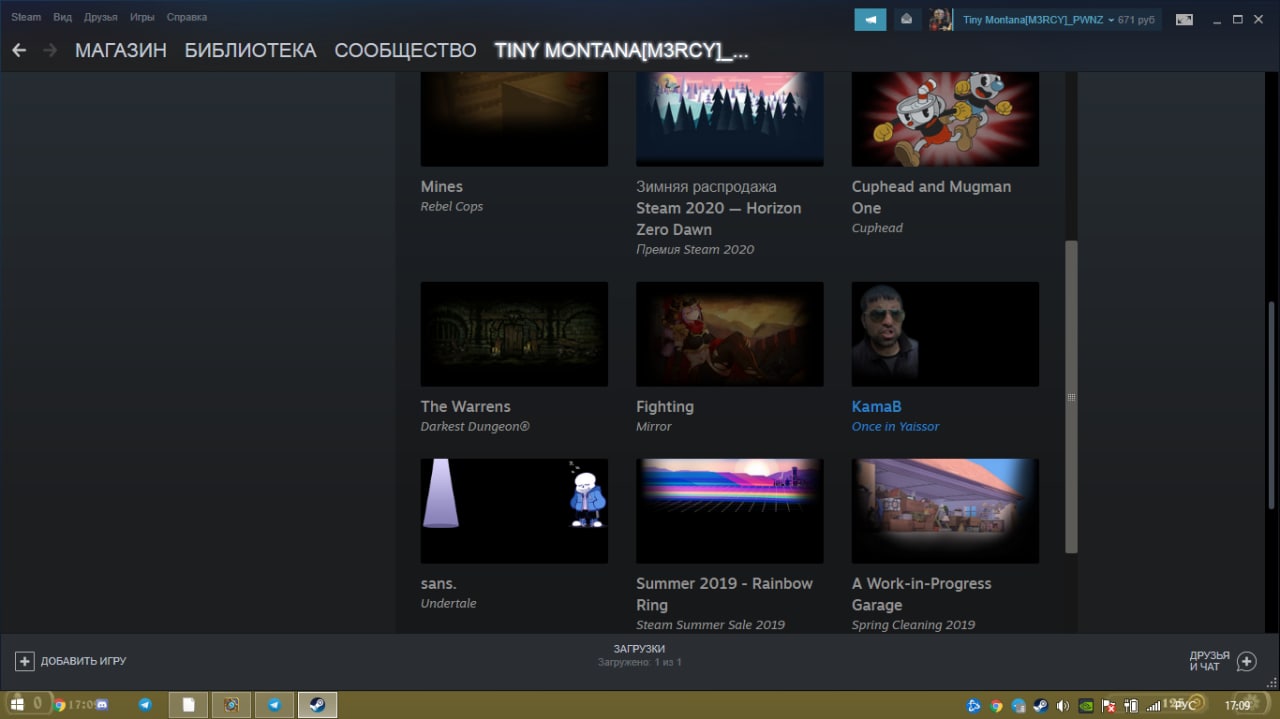Open the highlighted Steam taskbar button
The width and height of the screenshot is (1280, 719).
317,705
